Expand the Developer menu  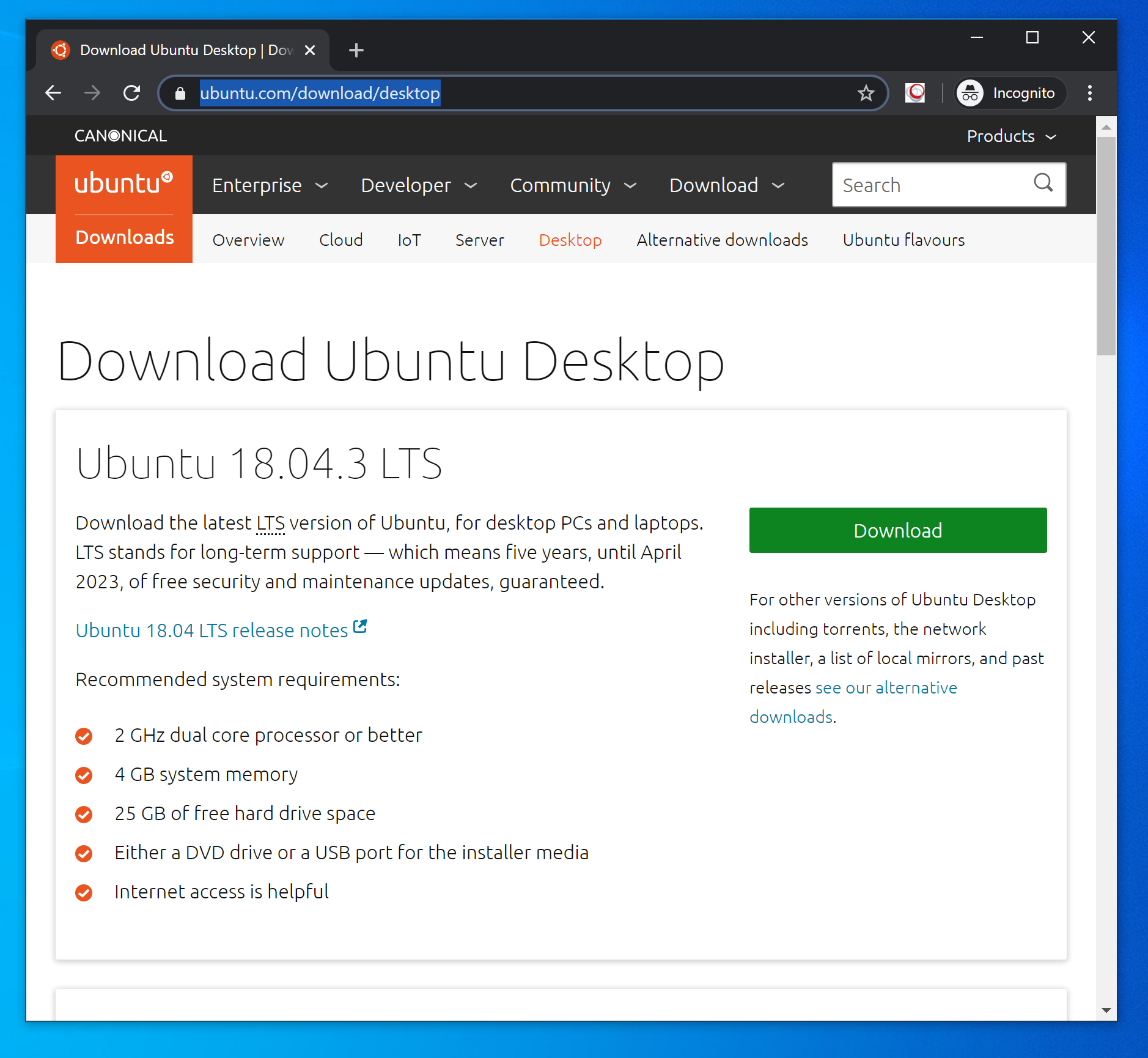point(419,185)
